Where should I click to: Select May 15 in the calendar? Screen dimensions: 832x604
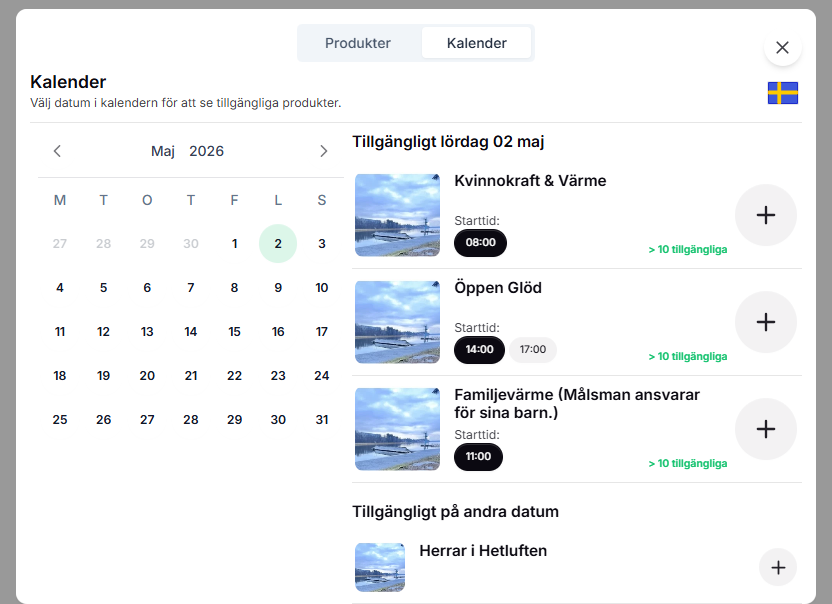234,332
